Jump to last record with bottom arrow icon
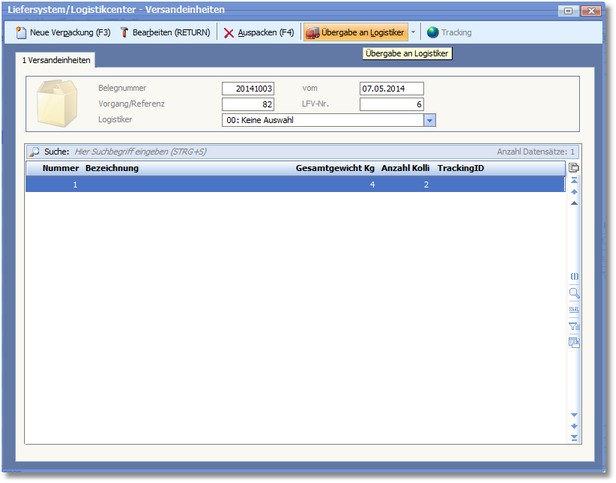Image resolution: width=616 pixels, height=483 pixels. coord(574,437)
